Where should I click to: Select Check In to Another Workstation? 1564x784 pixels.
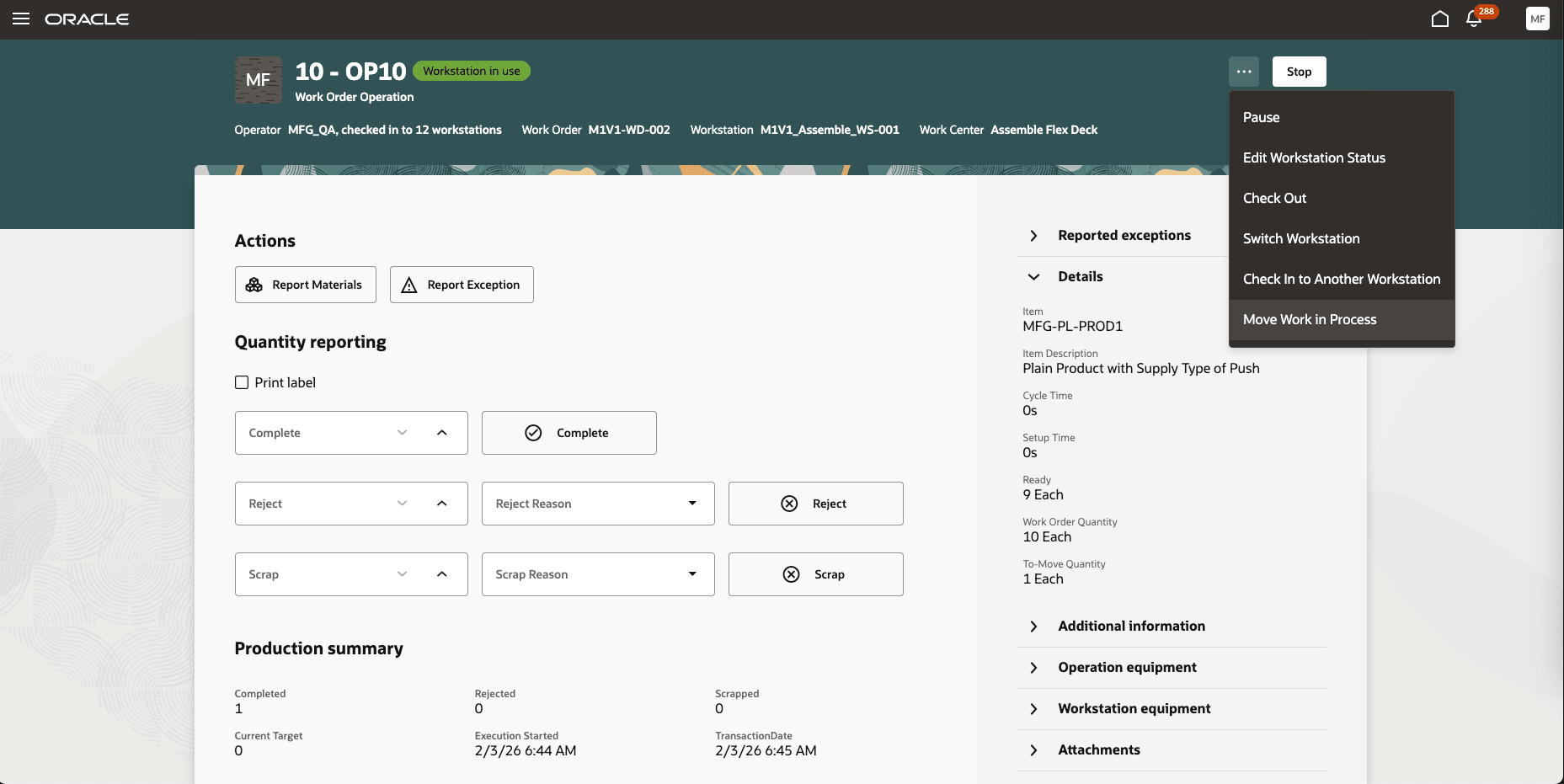(x=1342, y=280)
